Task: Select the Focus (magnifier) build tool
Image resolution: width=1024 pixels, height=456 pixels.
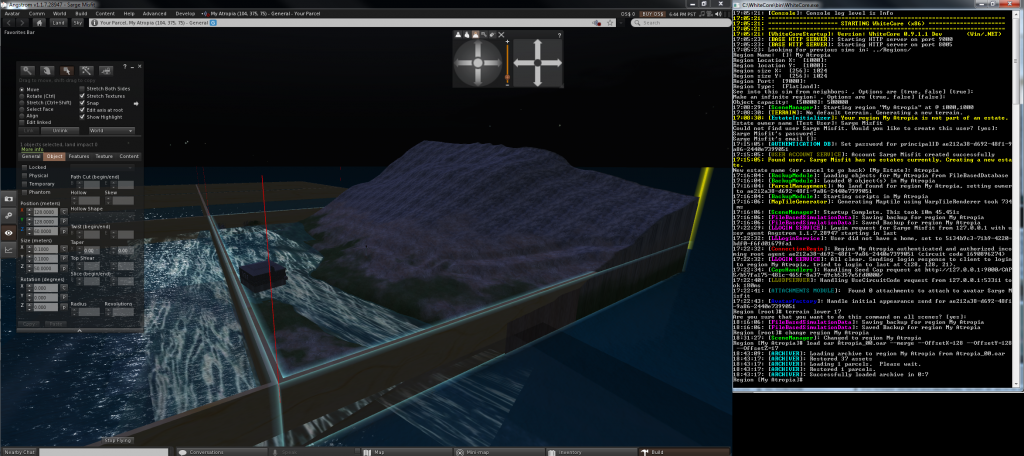Action: tap(27, 70)
